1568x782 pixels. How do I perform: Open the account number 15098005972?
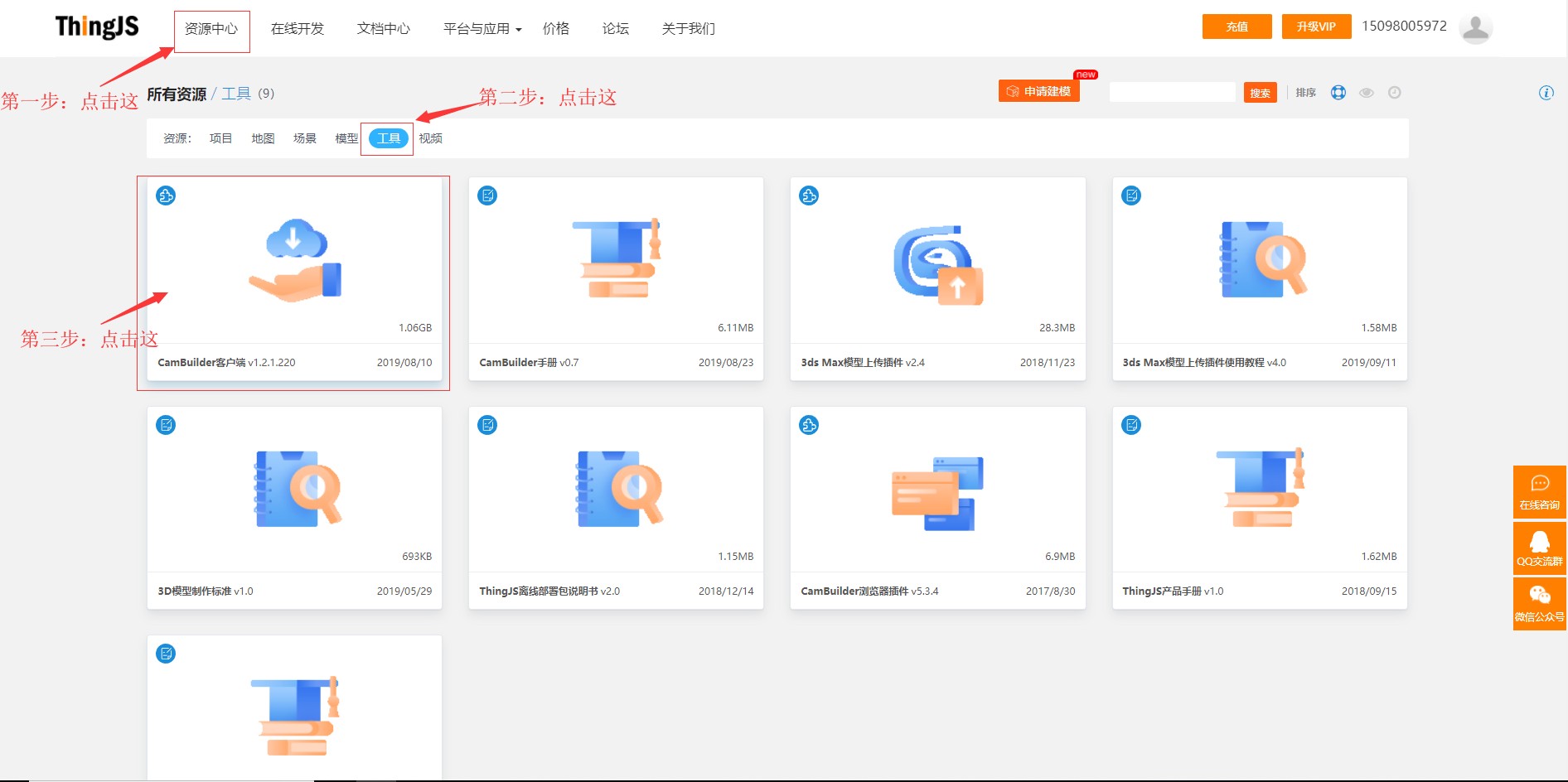[x=1404, y=27]
